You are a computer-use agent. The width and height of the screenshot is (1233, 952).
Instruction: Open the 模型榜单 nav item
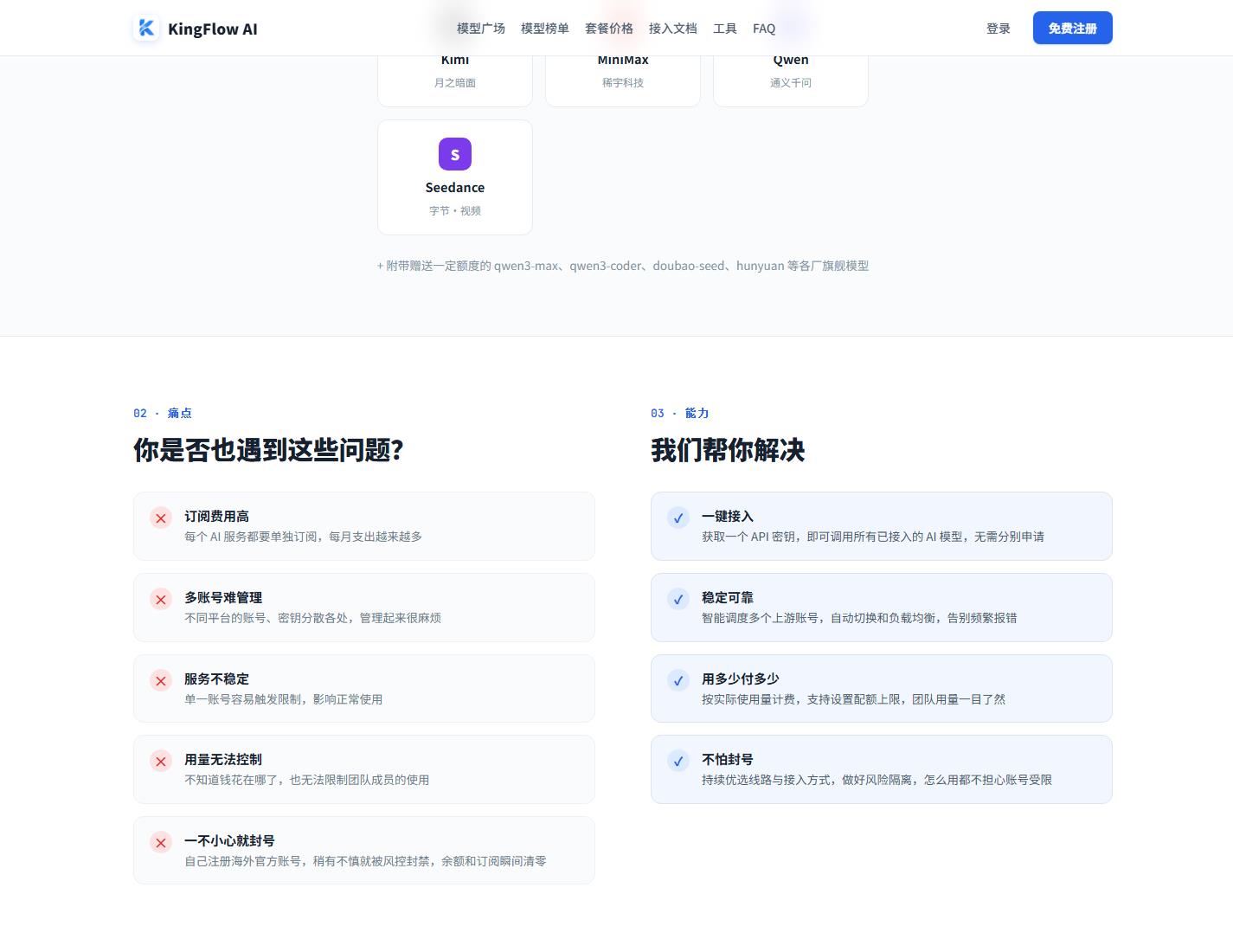point(545,29)
